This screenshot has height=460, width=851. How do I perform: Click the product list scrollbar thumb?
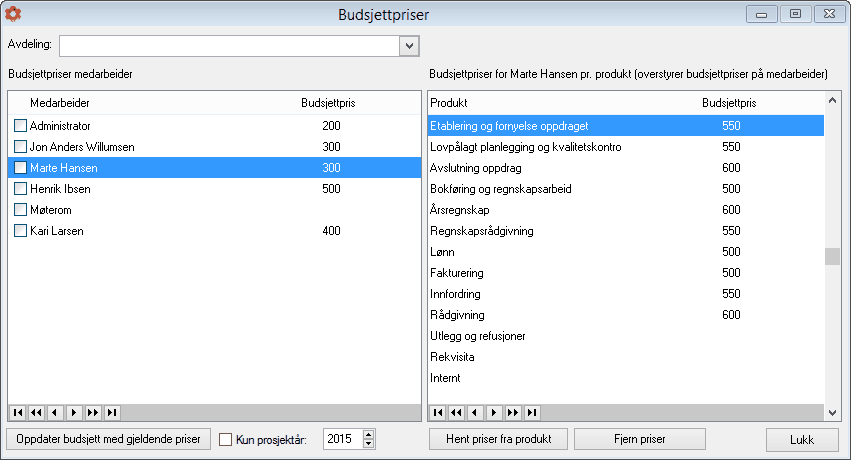(832, 256)
